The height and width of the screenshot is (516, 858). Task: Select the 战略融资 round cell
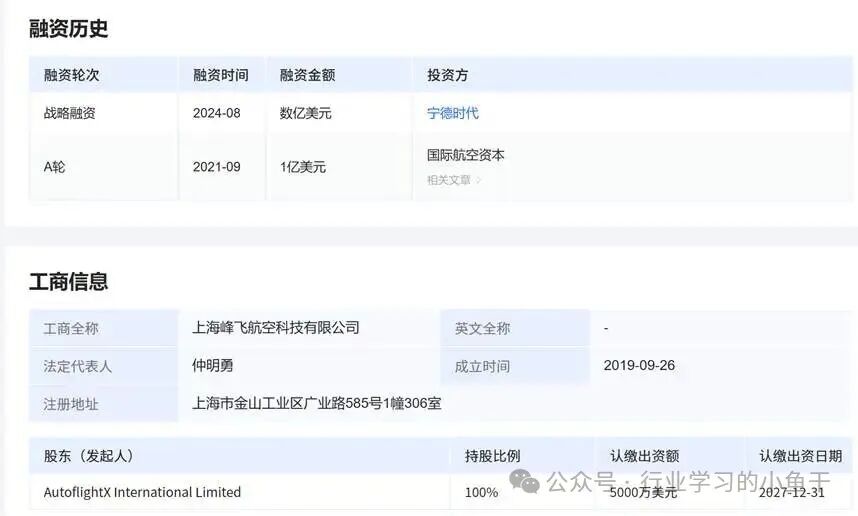pyautogui.click(x=69, y=113)
